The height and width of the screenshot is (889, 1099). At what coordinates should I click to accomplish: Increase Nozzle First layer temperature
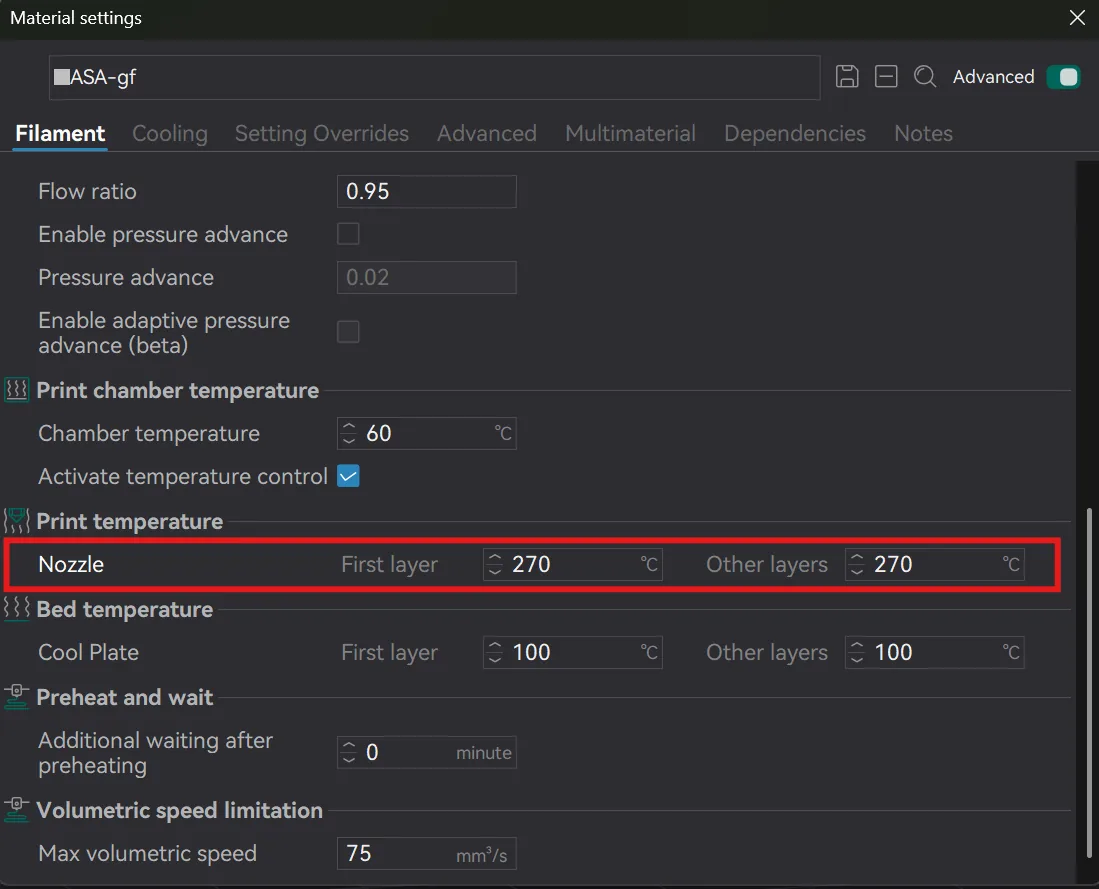[495, 557]
